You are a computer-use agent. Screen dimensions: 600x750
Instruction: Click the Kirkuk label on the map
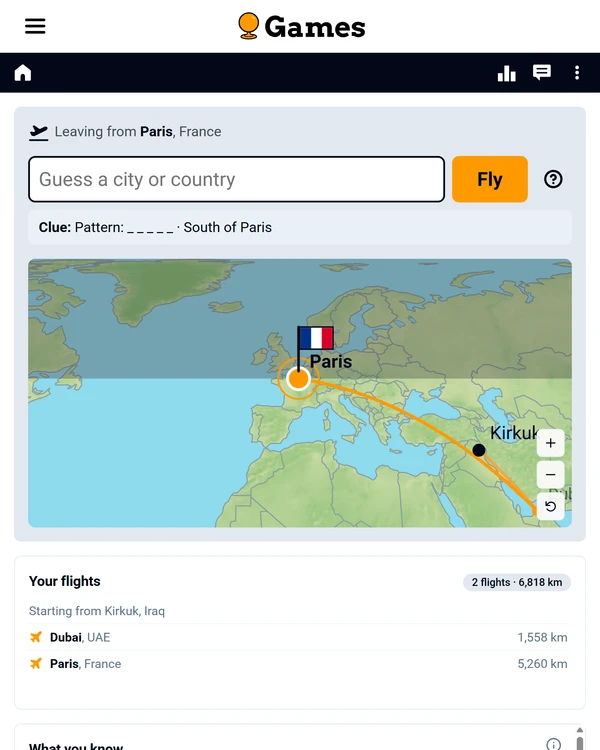click(514, 433)
